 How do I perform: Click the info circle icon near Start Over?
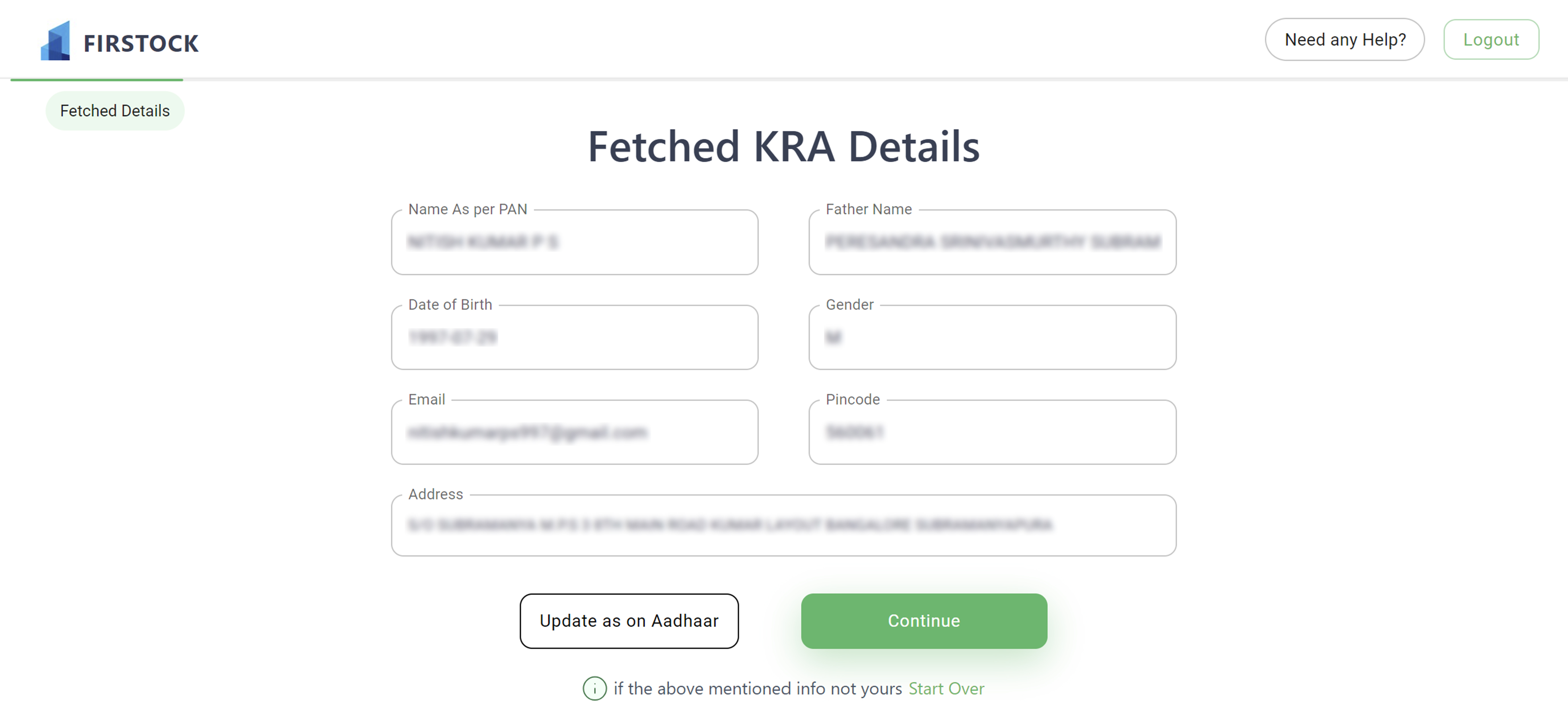tap(594, 688)
